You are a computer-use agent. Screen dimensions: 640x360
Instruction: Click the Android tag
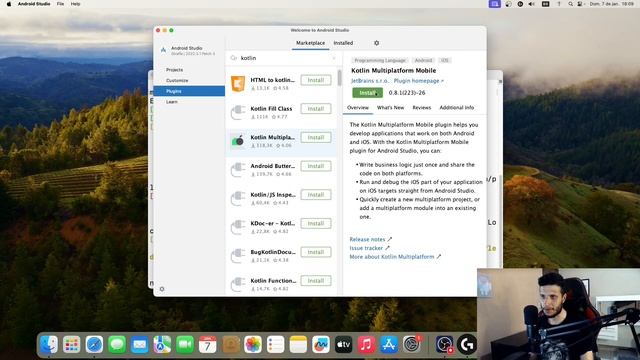click(x=423, y=60)
